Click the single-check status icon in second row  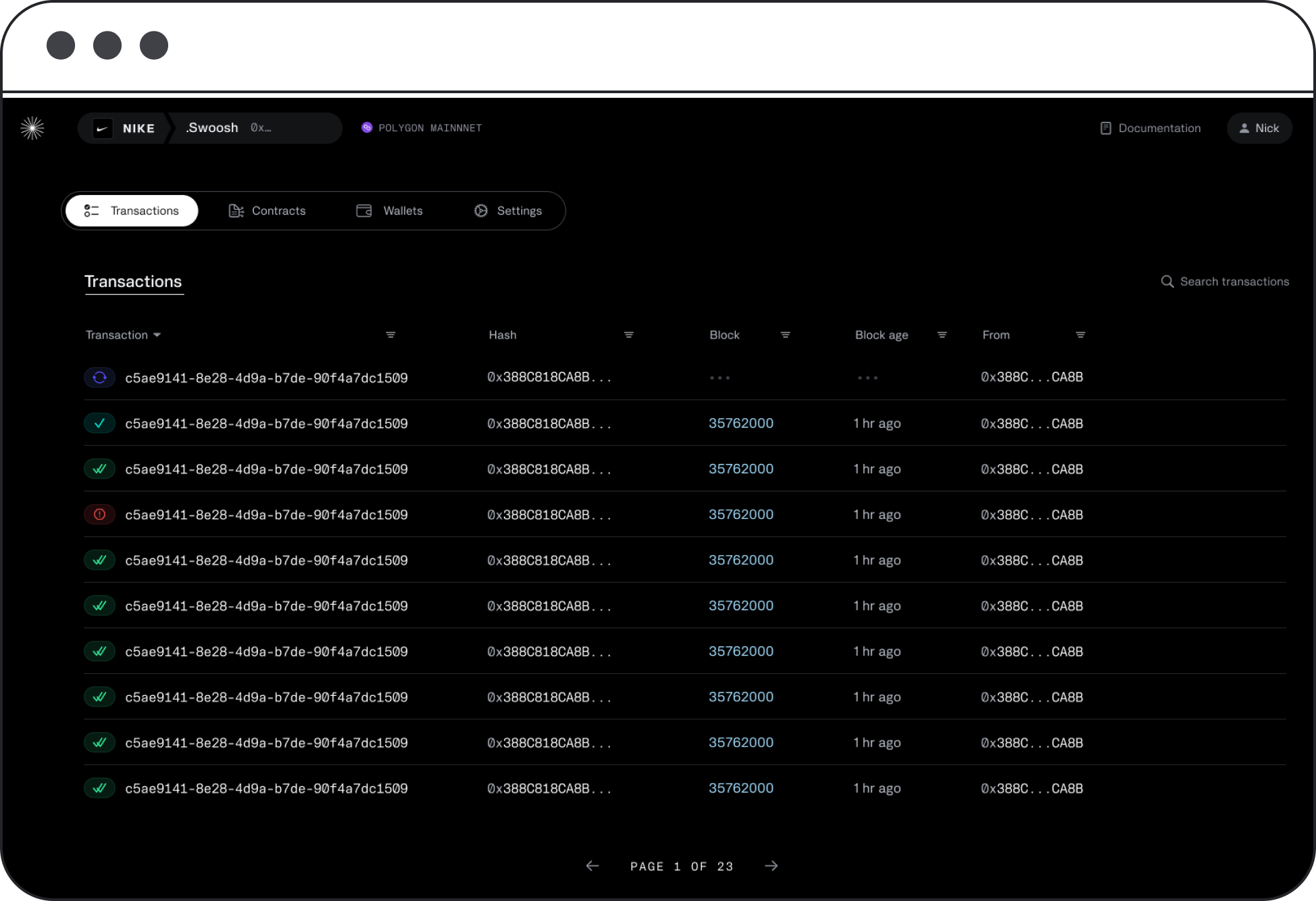coord(100,423)
